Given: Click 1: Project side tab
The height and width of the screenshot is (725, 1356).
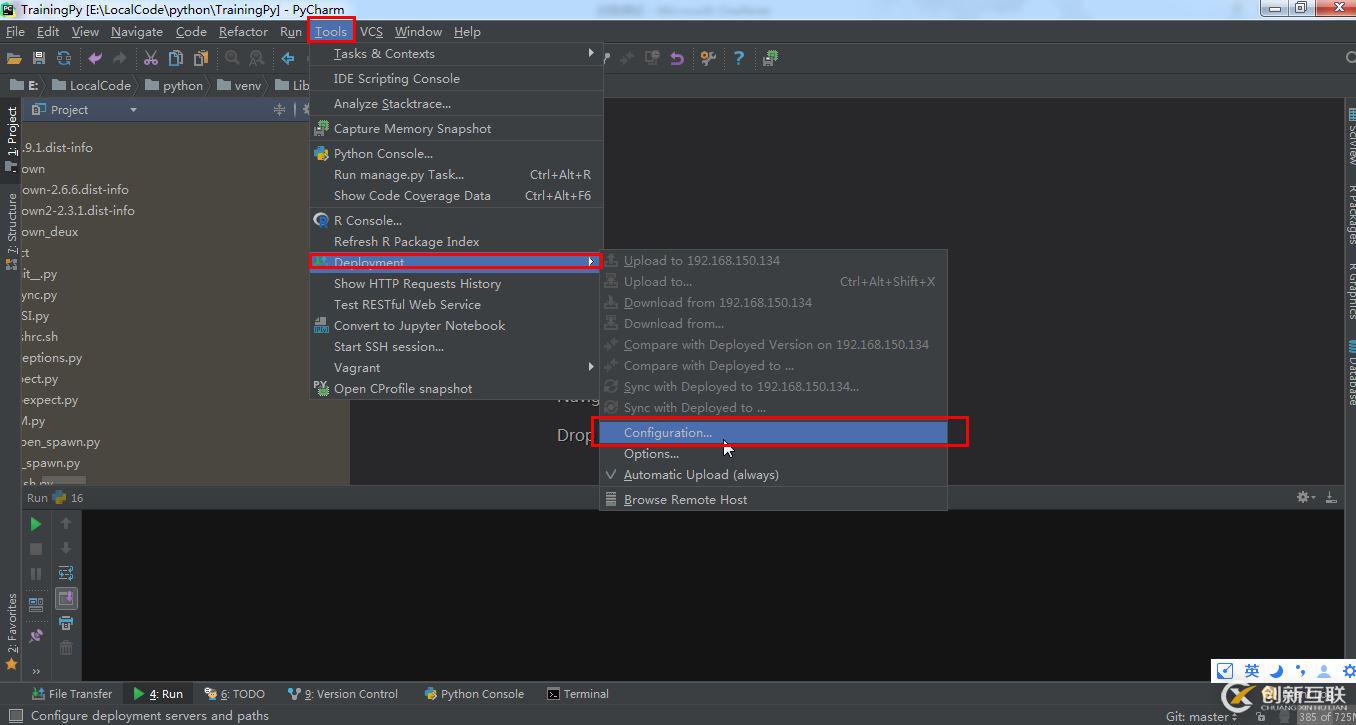Looking at the screenshot, I should (x=12, y=140).
